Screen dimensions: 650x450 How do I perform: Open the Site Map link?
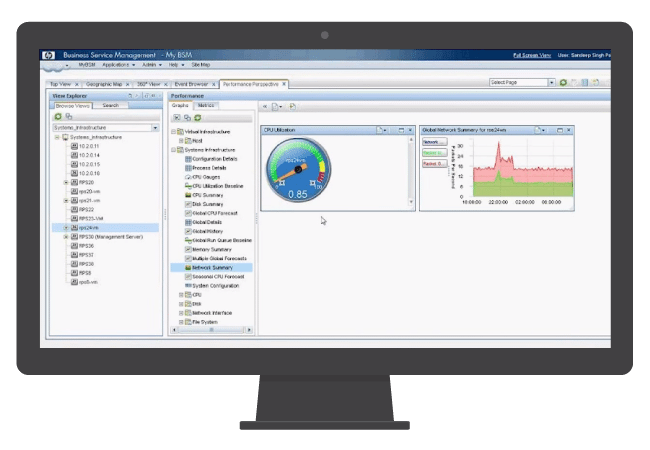(x=201, y=65)
